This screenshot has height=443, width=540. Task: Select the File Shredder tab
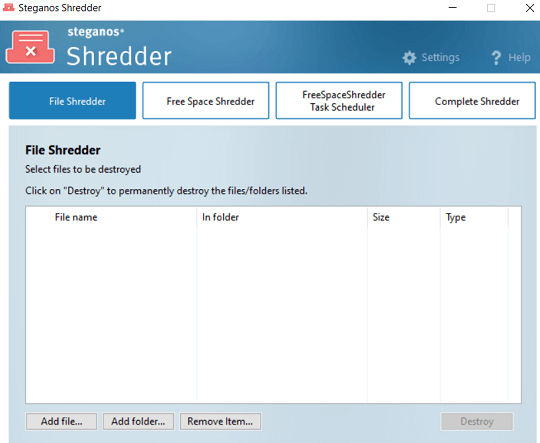coord(72,101)
